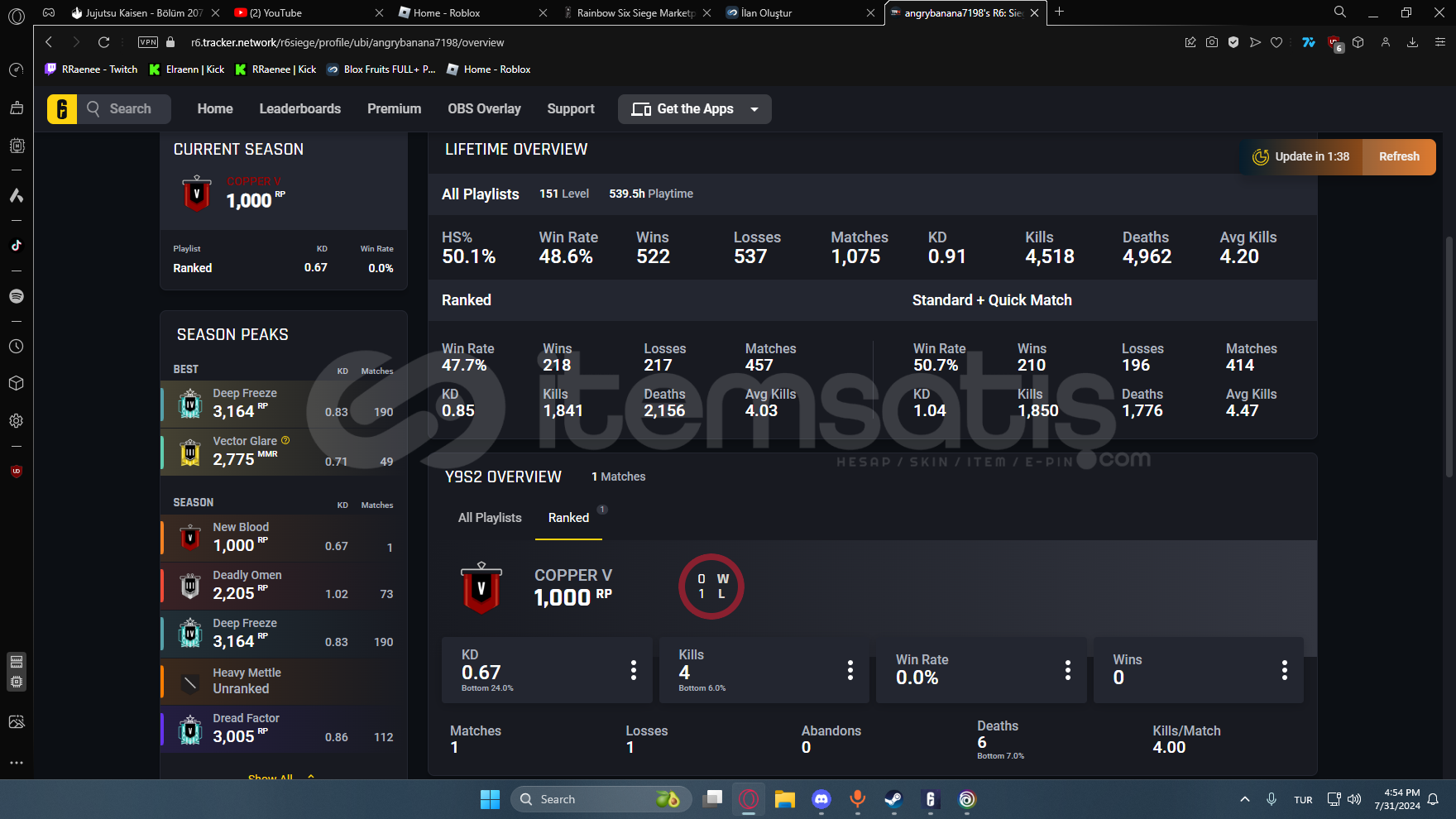Screen dimensions: 1456x819
Task: Search tabs with magnifier icon
Action: [x=1340, y=12]
